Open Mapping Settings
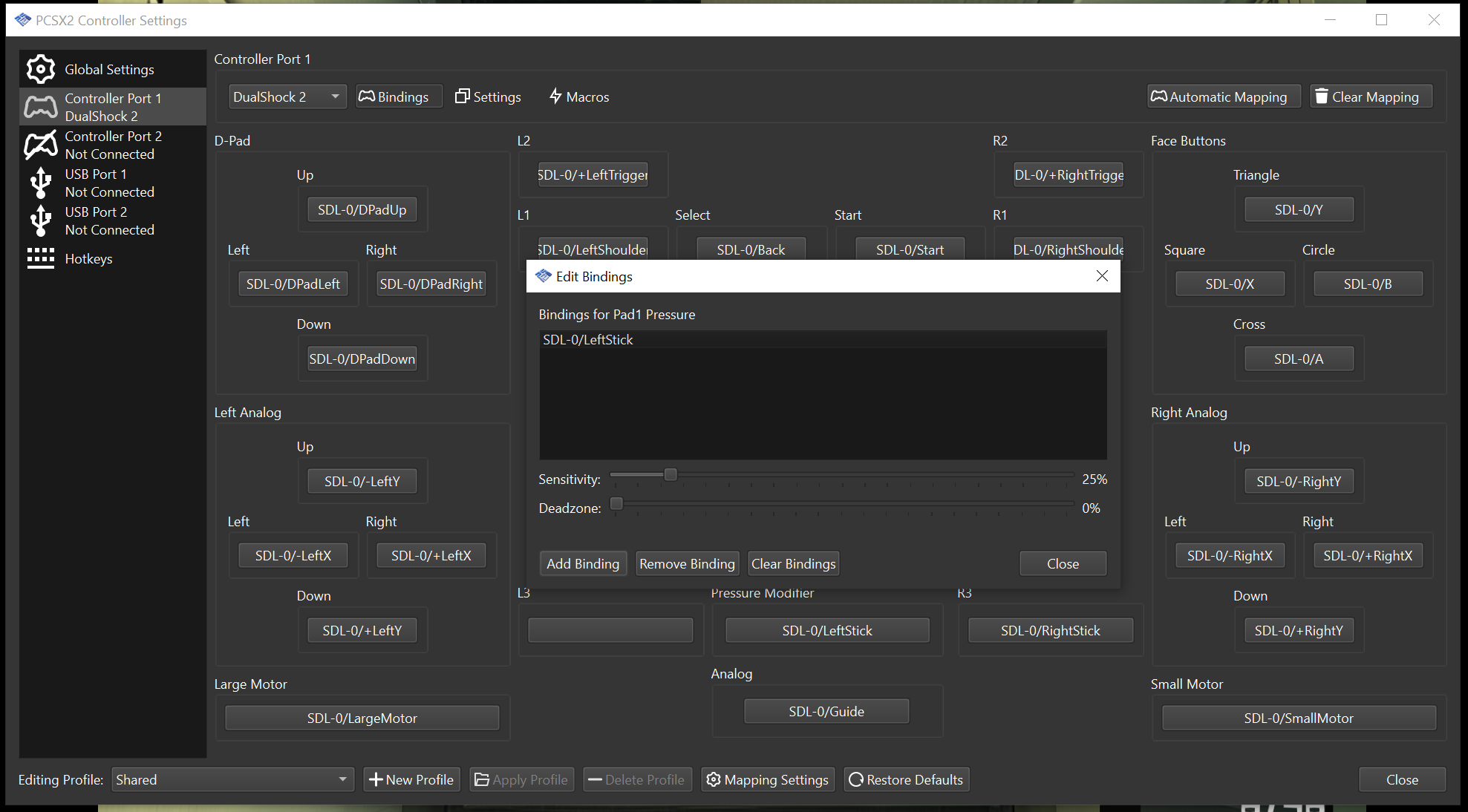 tap(768, 779)
